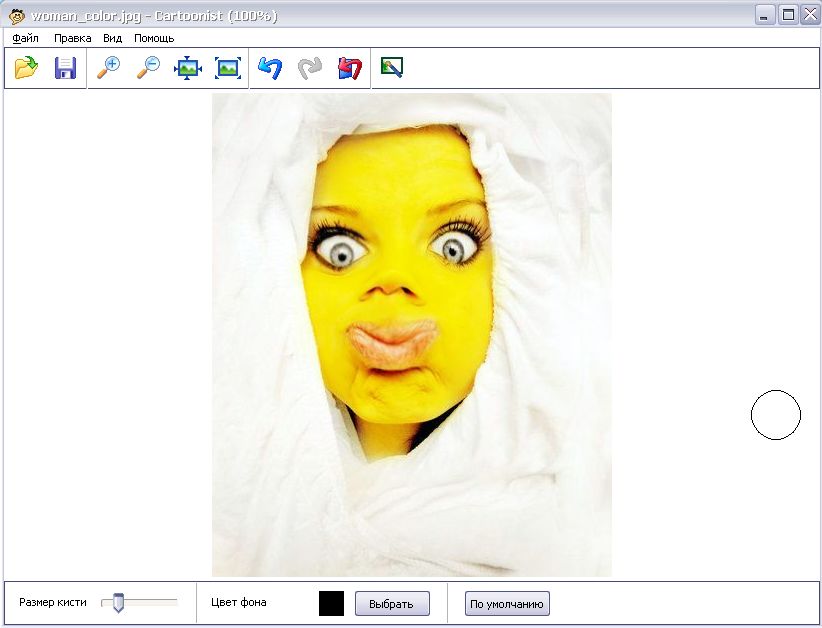
Task: Open the Файл menu
Action: pyautogui.click(x=26, y=38)
